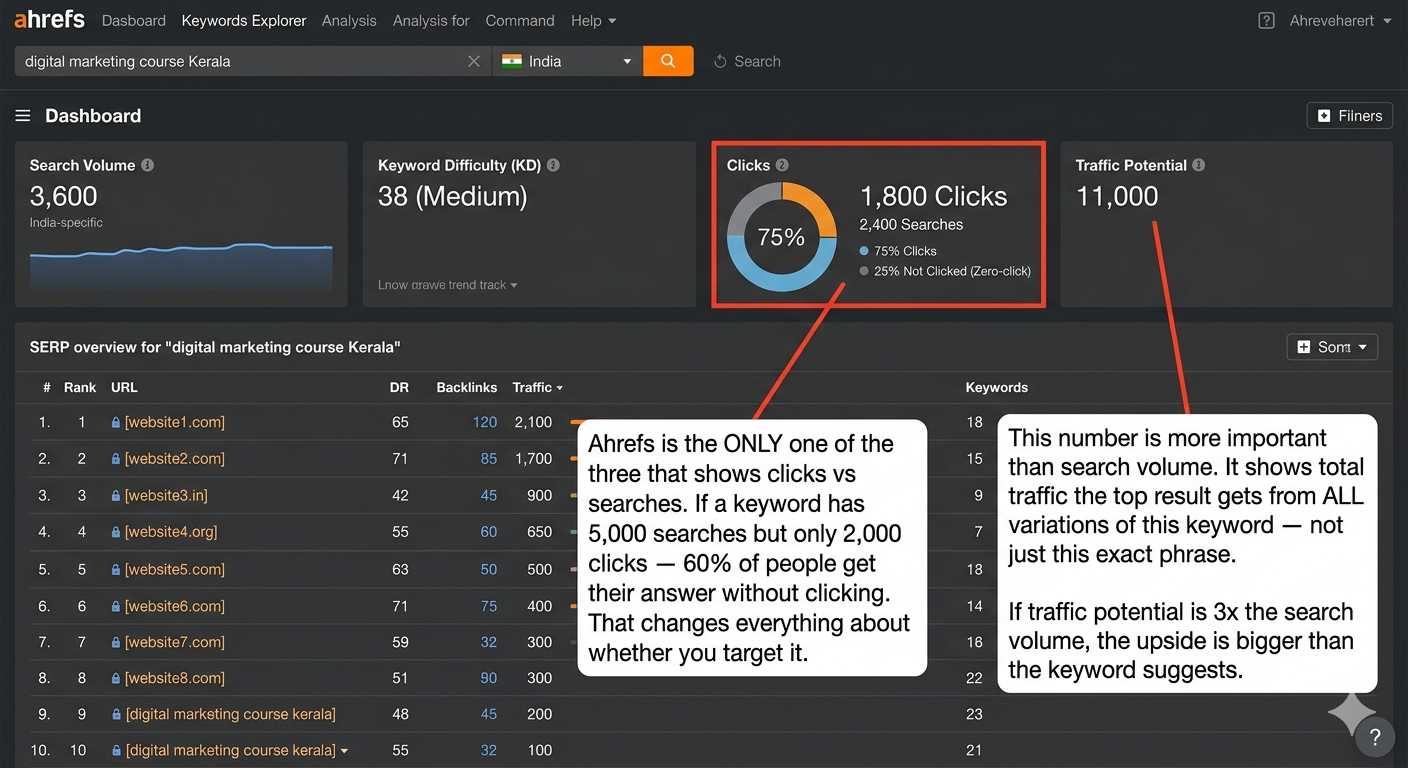The image size is (1408, 768).
Task: Sort by the Traffic column header
Action: tap(537, 387)
